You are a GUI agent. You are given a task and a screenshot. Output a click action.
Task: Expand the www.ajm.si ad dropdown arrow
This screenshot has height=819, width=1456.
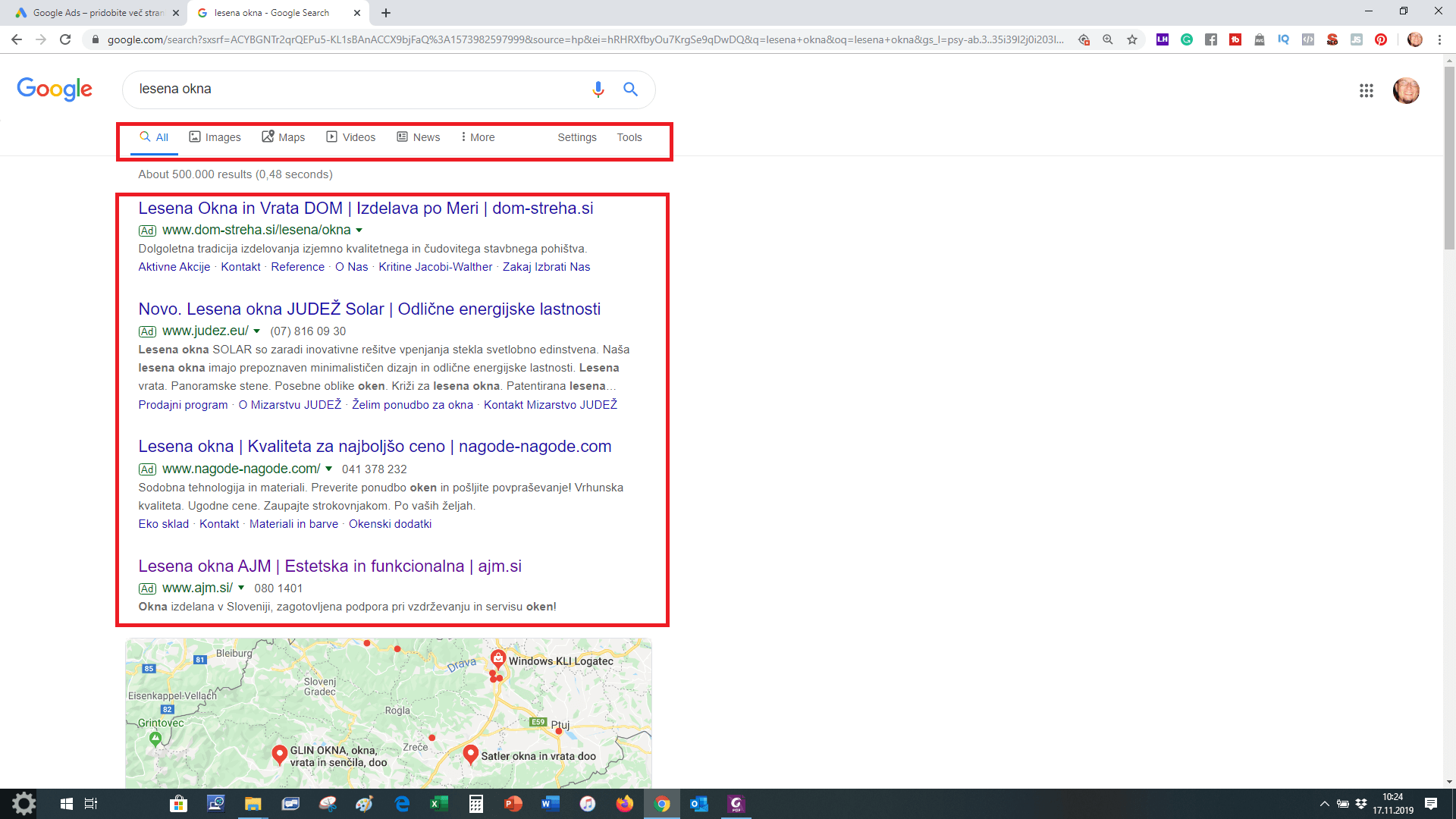[241, 588]
